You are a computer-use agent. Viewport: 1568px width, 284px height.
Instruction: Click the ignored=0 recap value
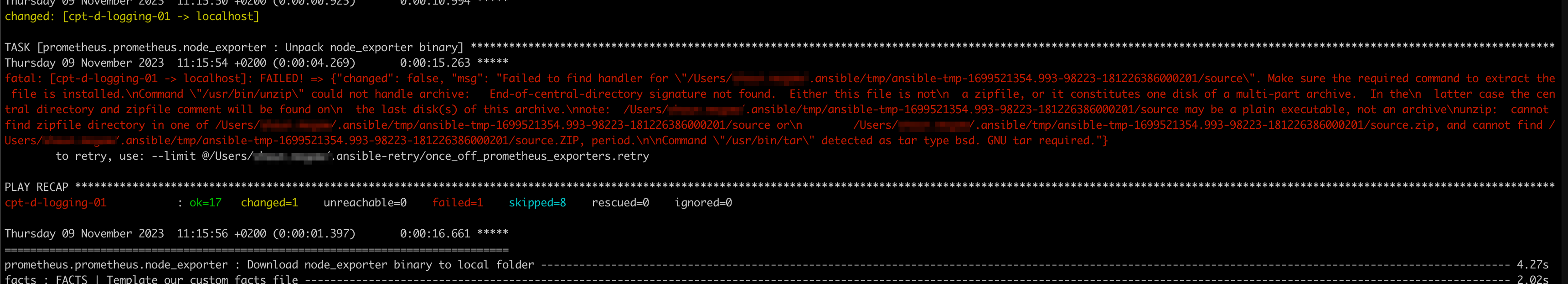pos(703,202)
